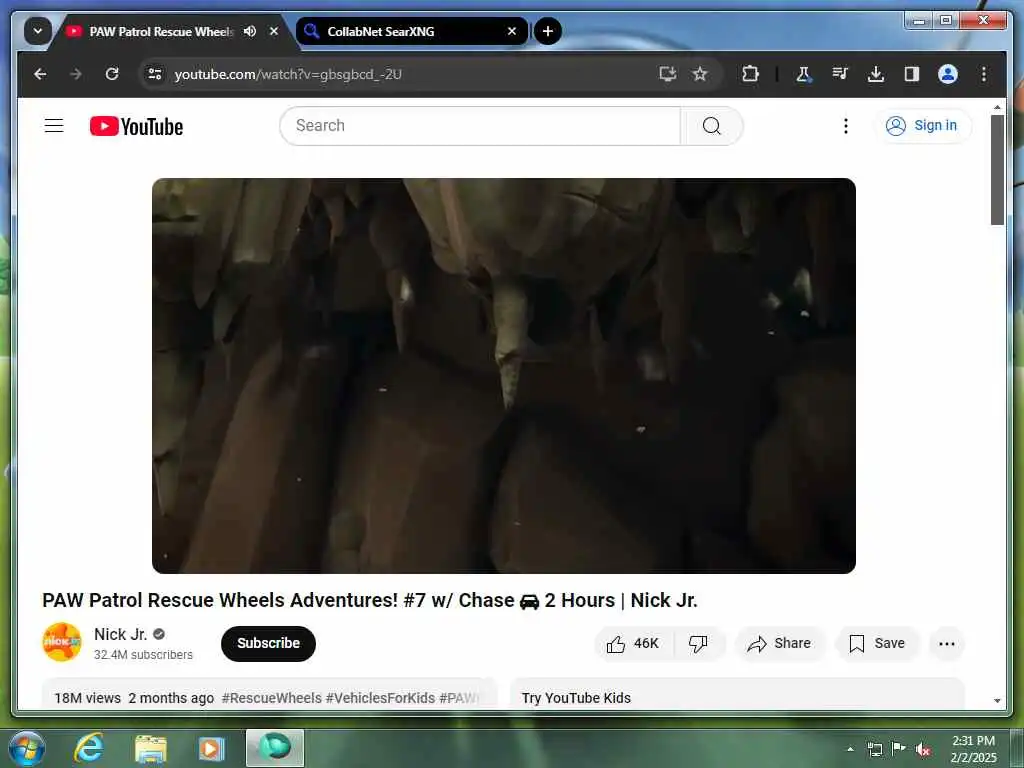
Task: Open the muted volume tray icon
Action: coord(923,749)
